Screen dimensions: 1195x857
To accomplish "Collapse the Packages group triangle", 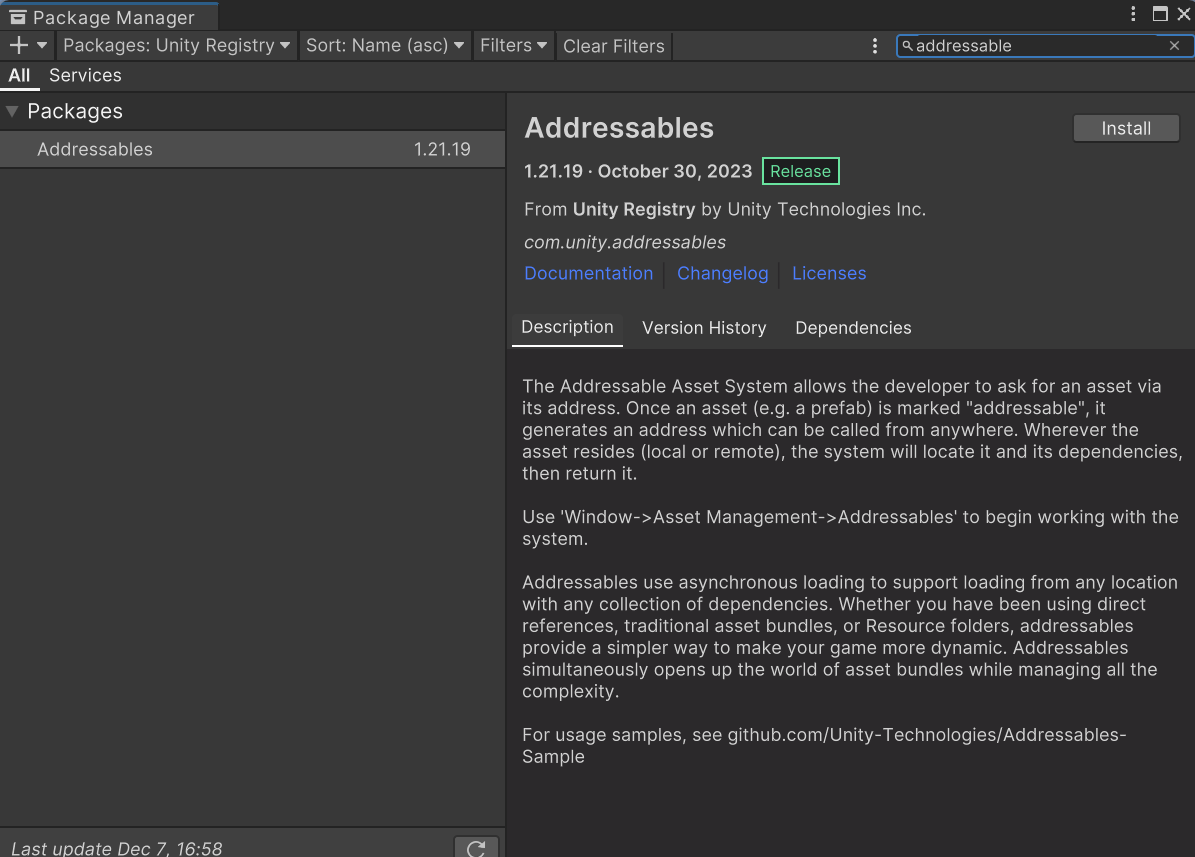I will (12, 111).
